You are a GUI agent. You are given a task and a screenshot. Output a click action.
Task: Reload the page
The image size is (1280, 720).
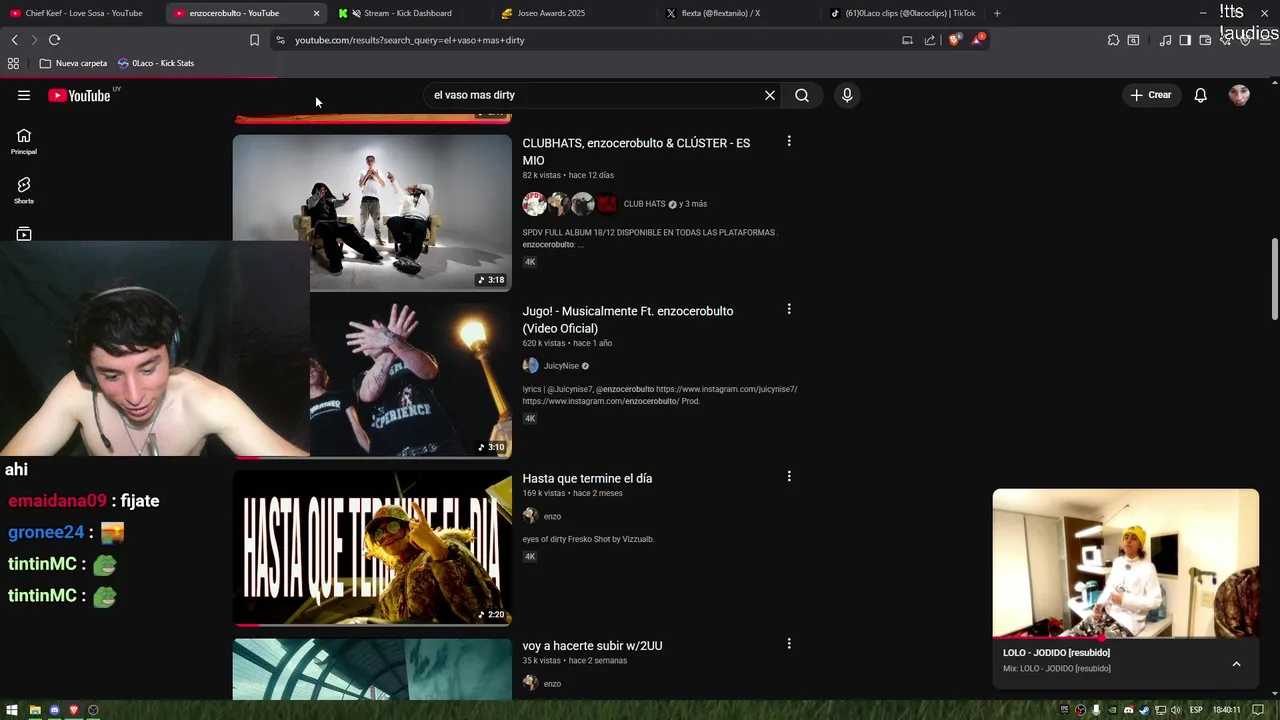coord(54,40)
